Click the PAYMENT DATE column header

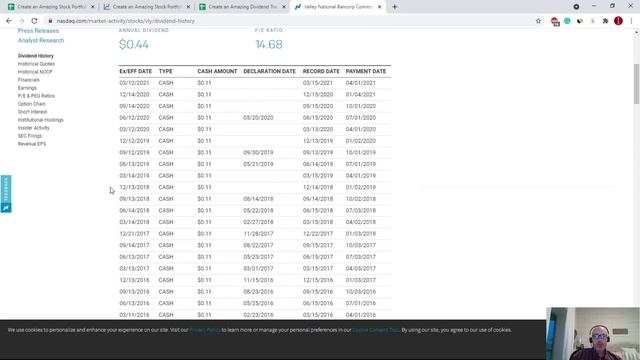(x=366, y=71)
